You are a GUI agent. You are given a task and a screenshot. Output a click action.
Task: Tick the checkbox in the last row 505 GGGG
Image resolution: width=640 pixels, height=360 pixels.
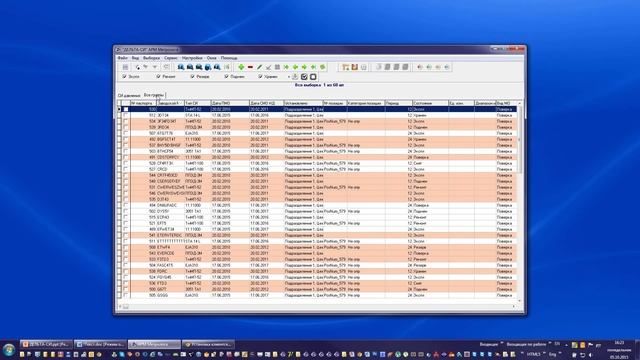[x=126, y=295]
